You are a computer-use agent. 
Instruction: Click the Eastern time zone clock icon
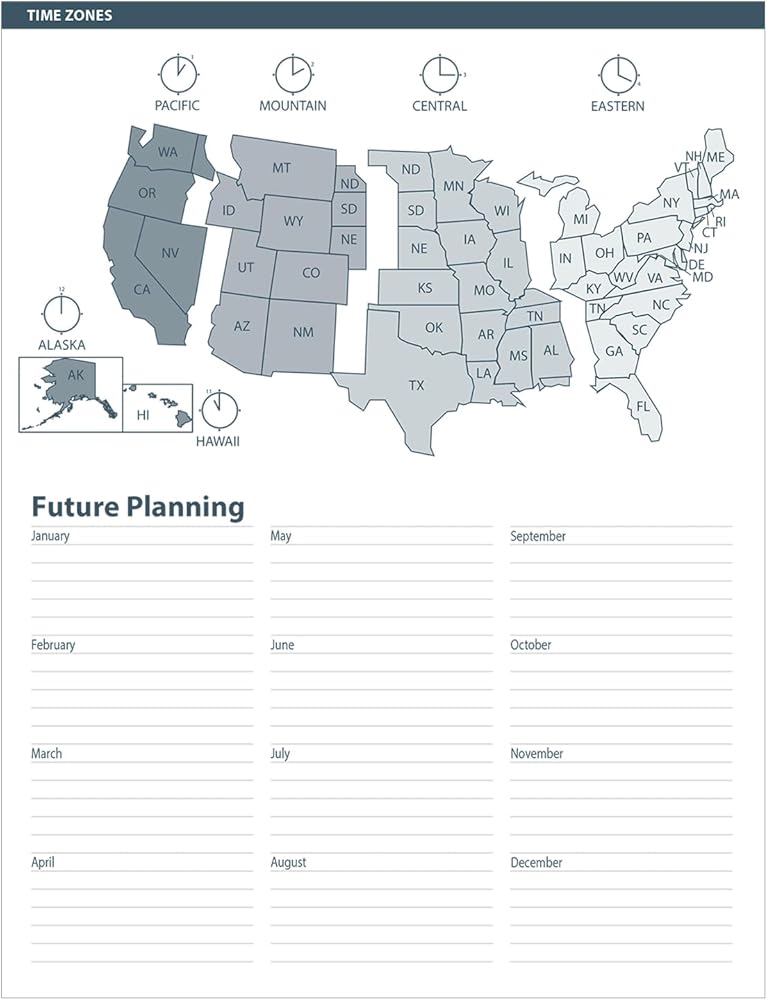click(617, 73)
